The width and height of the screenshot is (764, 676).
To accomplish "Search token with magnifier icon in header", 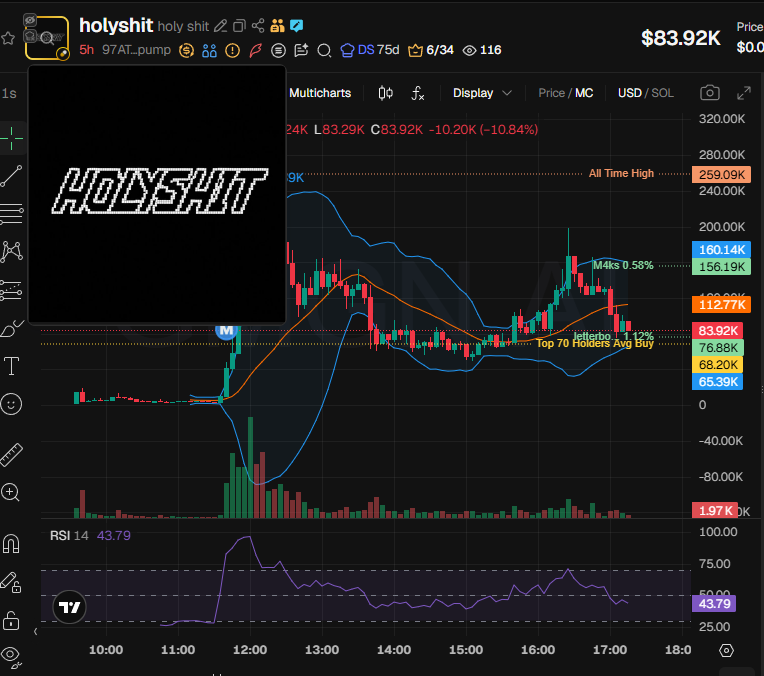I will click(324, 50).
